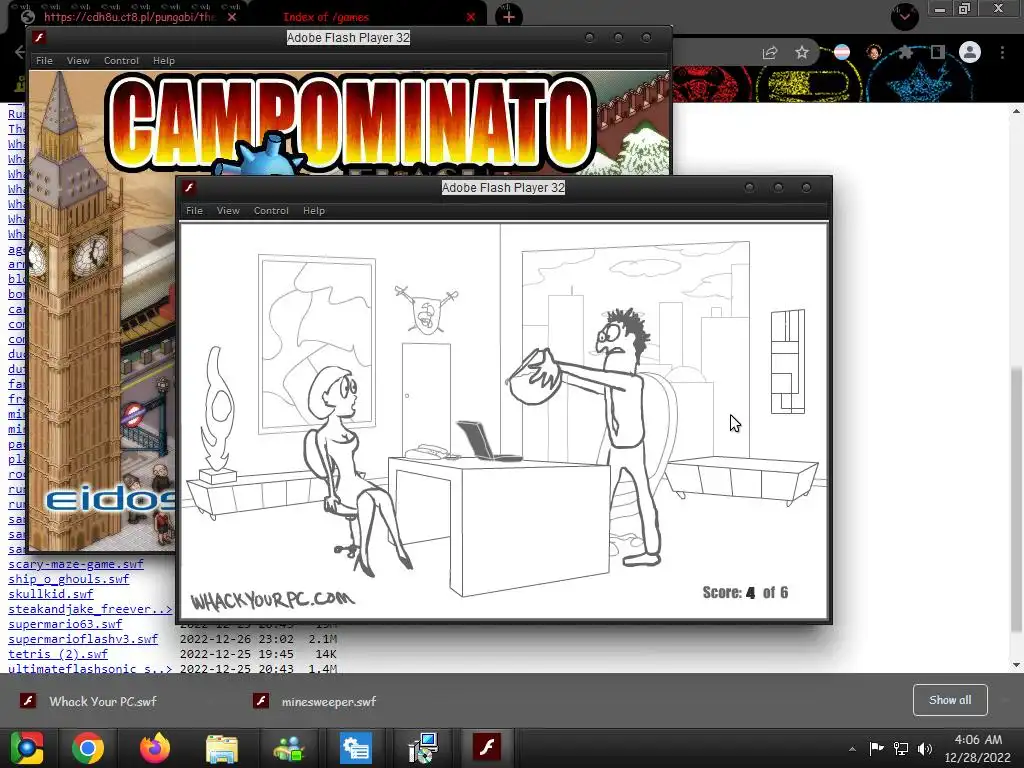1024x768 pixels.
Task: Click the share page icon in address bar
Action: click(770, 52)
